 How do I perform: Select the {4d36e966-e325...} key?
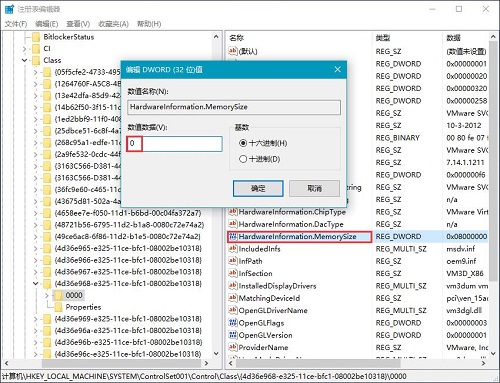pyautogui.click(x=128, y=260)
